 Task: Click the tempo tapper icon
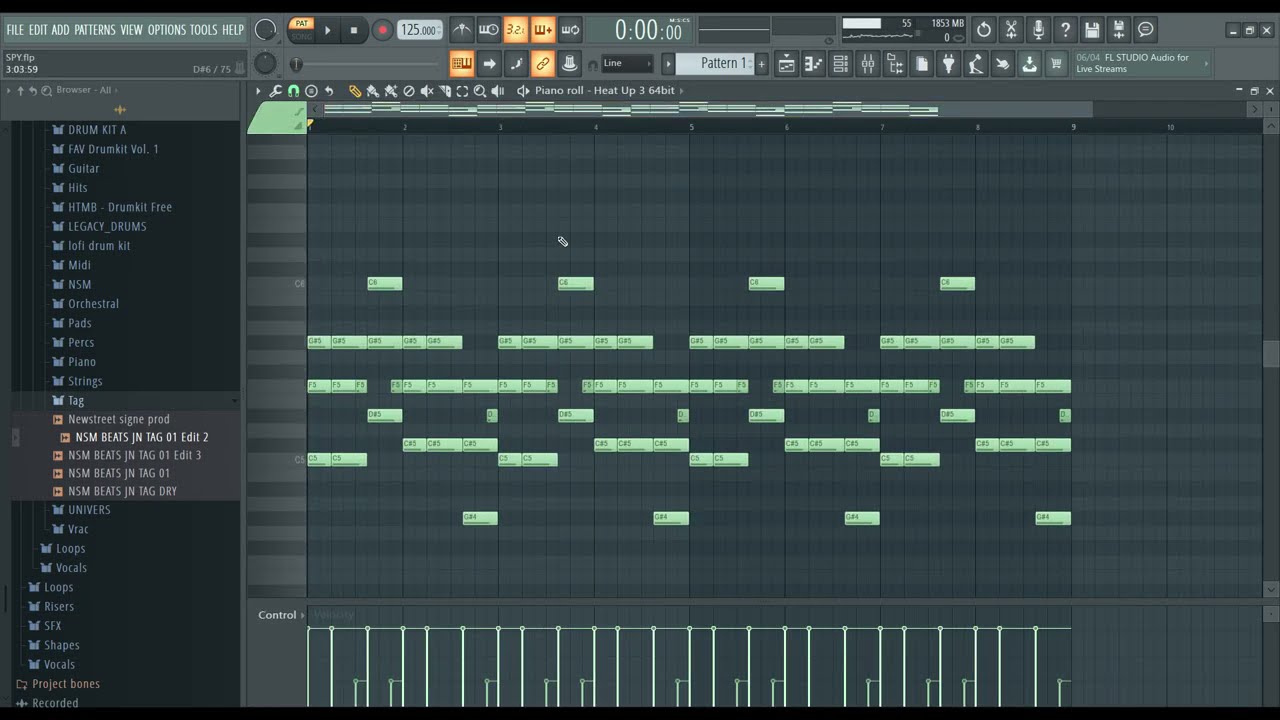coord(976,64)
